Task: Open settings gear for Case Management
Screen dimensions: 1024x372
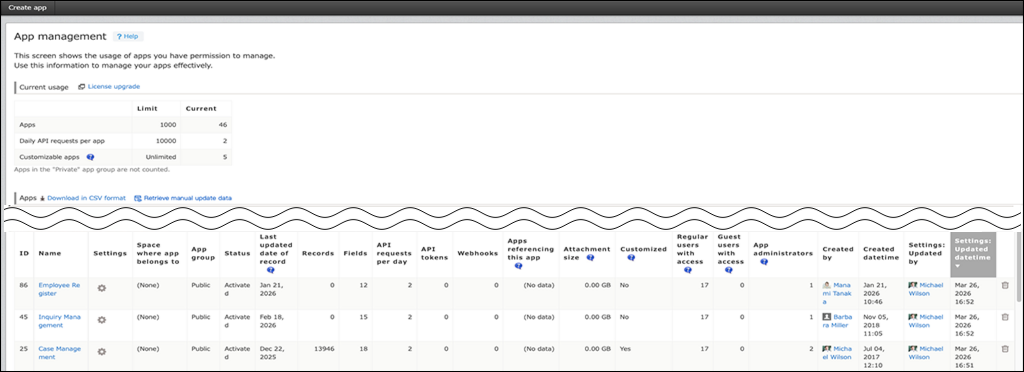Action: point(101,352)
